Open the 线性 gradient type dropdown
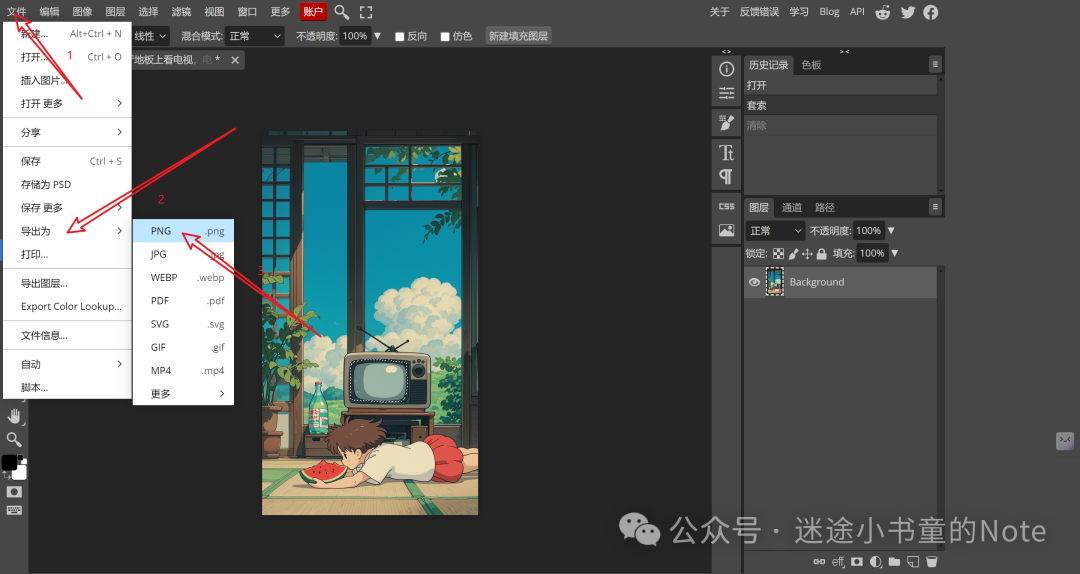Screen dimensions: 1080x574 tap(150, 36)
